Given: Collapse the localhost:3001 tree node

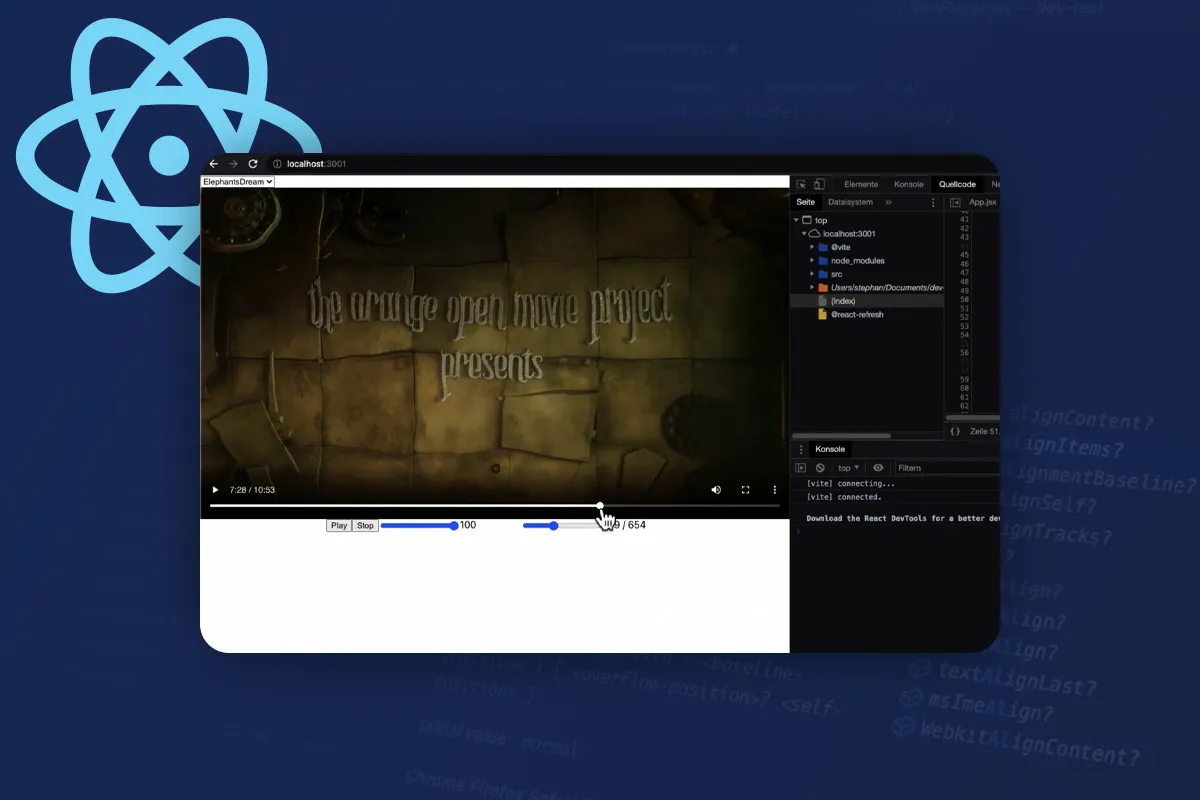Looking at the screenshot, I should [x=804, y=233].
